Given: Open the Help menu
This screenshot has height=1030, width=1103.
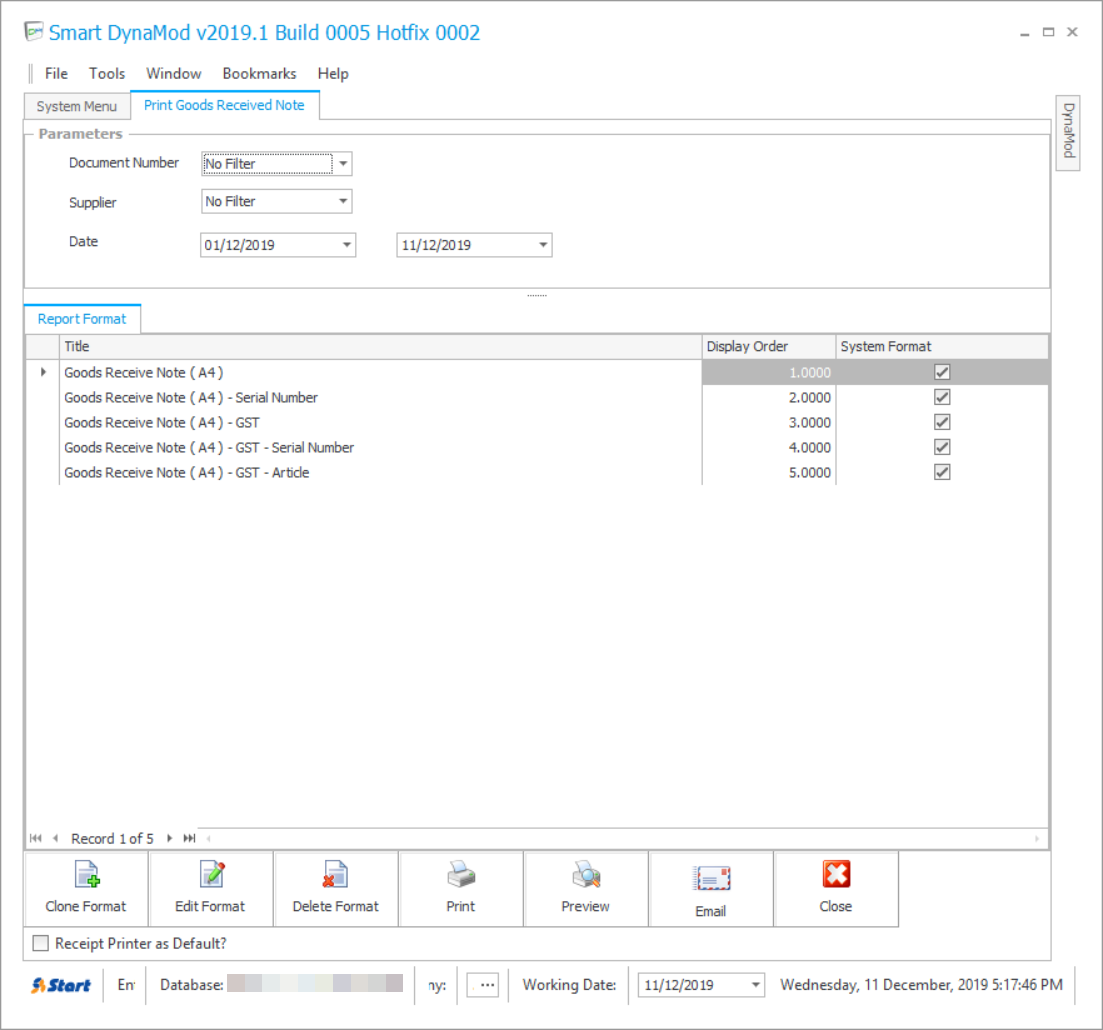Looking at the screenshot, I should (333, 73).
